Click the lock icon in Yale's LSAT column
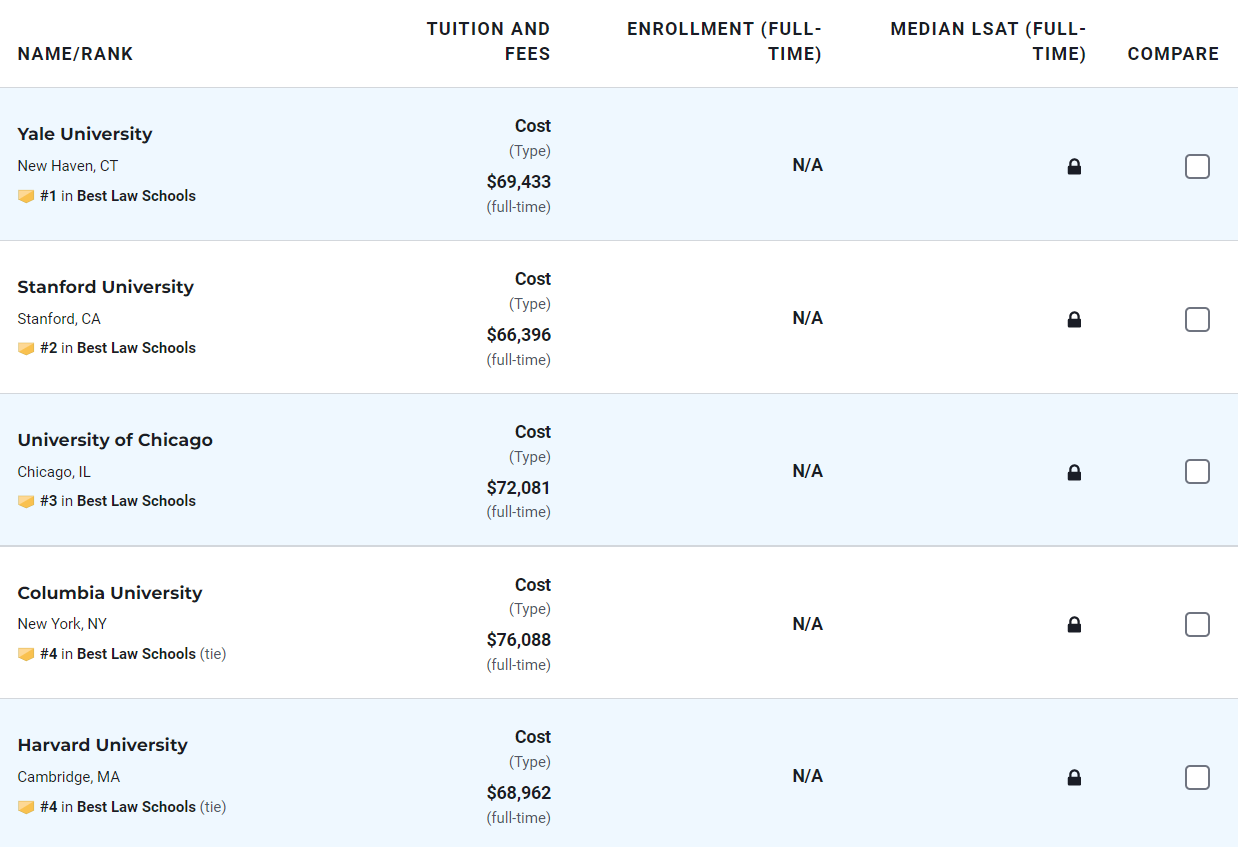The image size is (1238, 847). tap(1074, 167)
